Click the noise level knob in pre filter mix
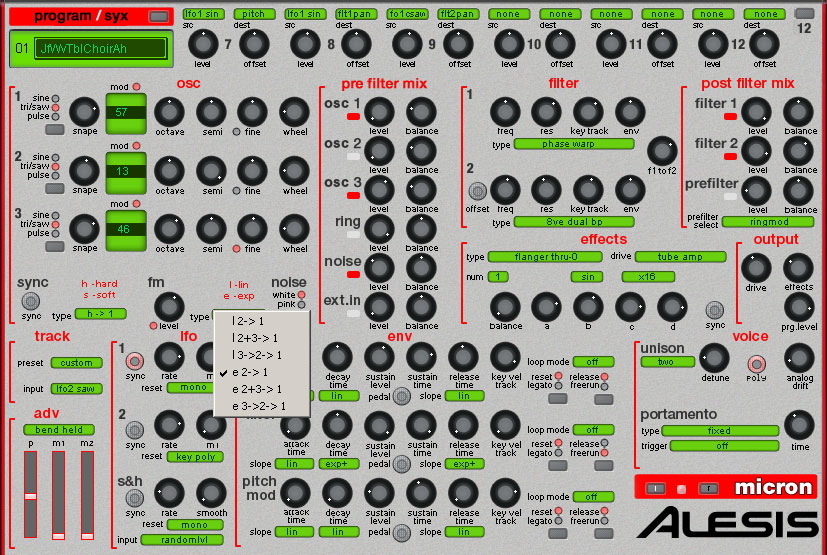The height and width of the screenshot is (555, 827). click(x=379, y=268)
